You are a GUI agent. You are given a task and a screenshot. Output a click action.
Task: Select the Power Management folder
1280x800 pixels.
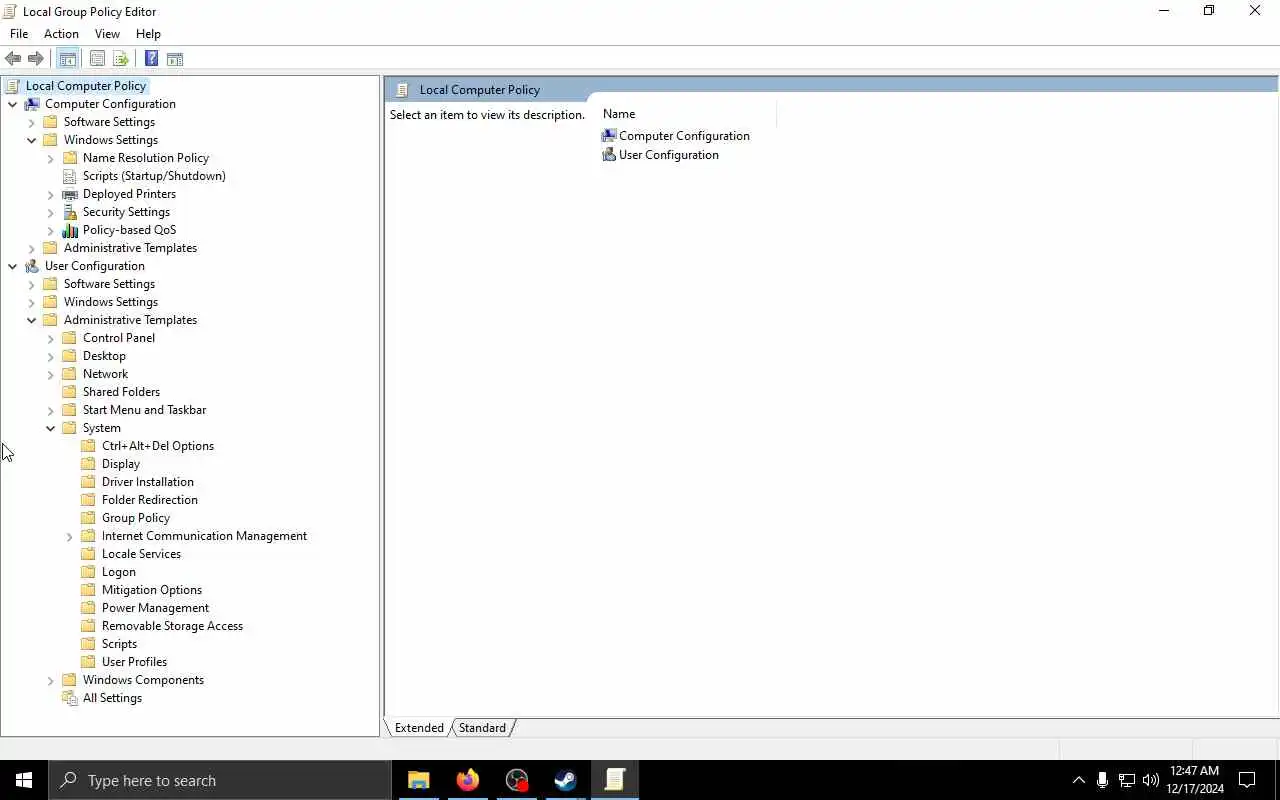pos(155,608)
